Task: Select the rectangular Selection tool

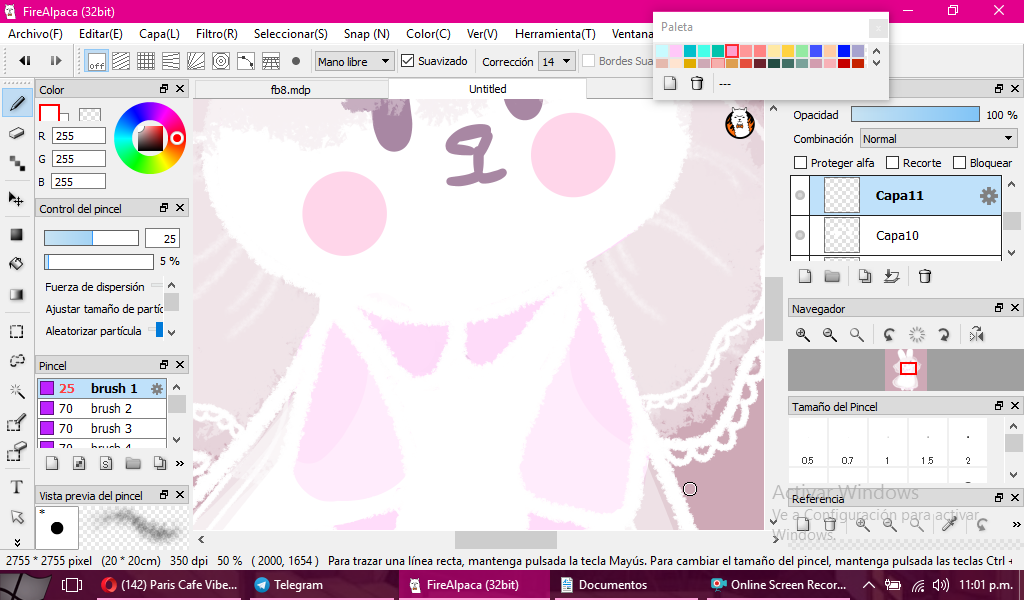Action: [17, 332]
